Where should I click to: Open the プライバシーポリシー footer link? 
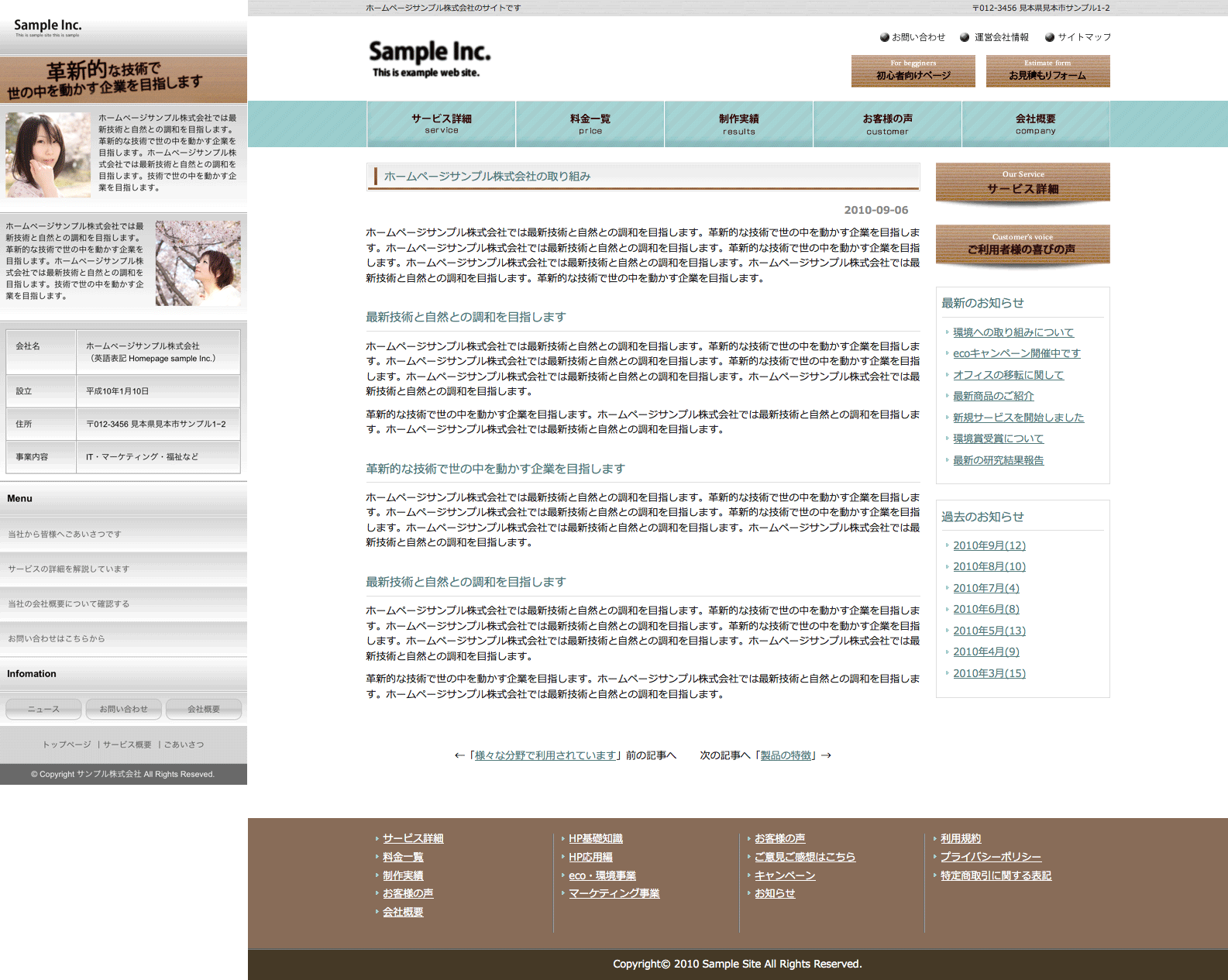[991, 857]
